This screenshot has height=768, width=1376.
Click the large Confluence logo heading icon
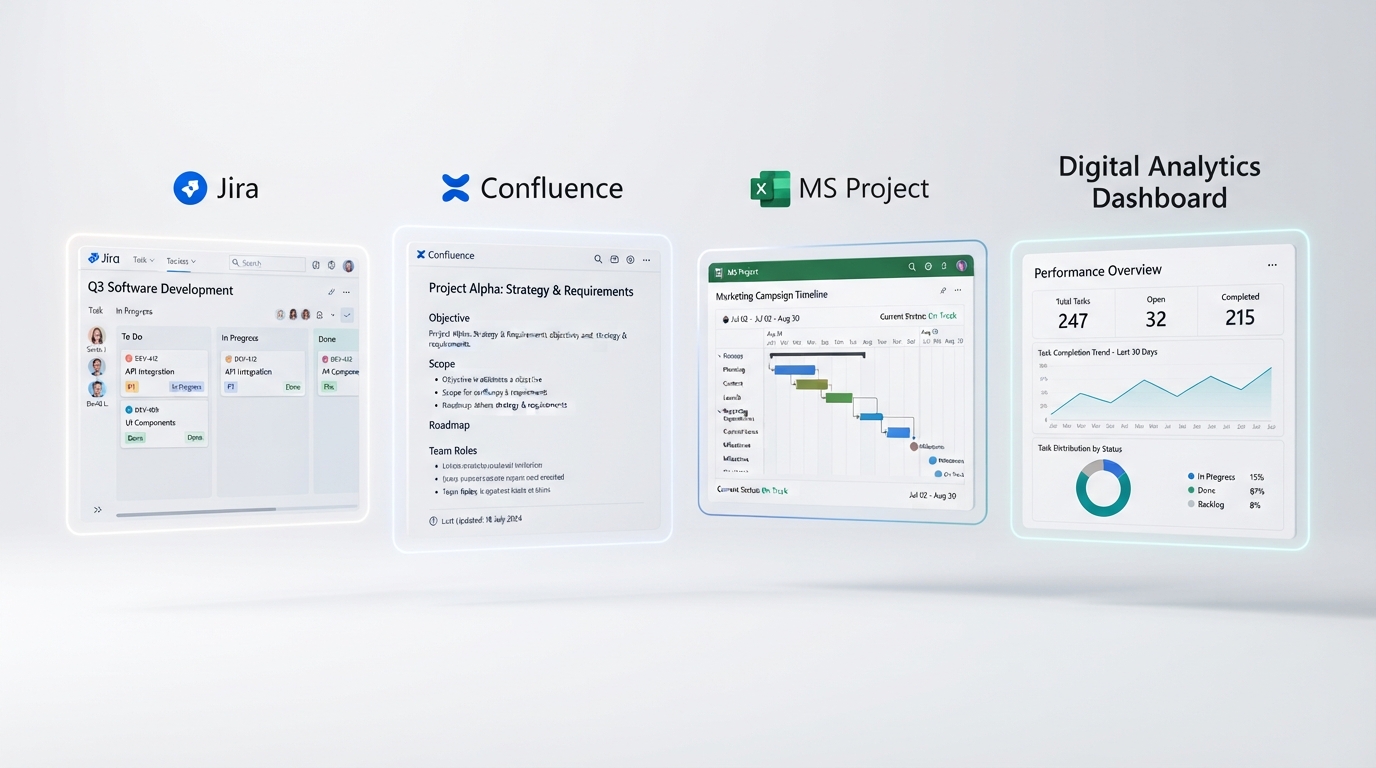click(455, 188)
